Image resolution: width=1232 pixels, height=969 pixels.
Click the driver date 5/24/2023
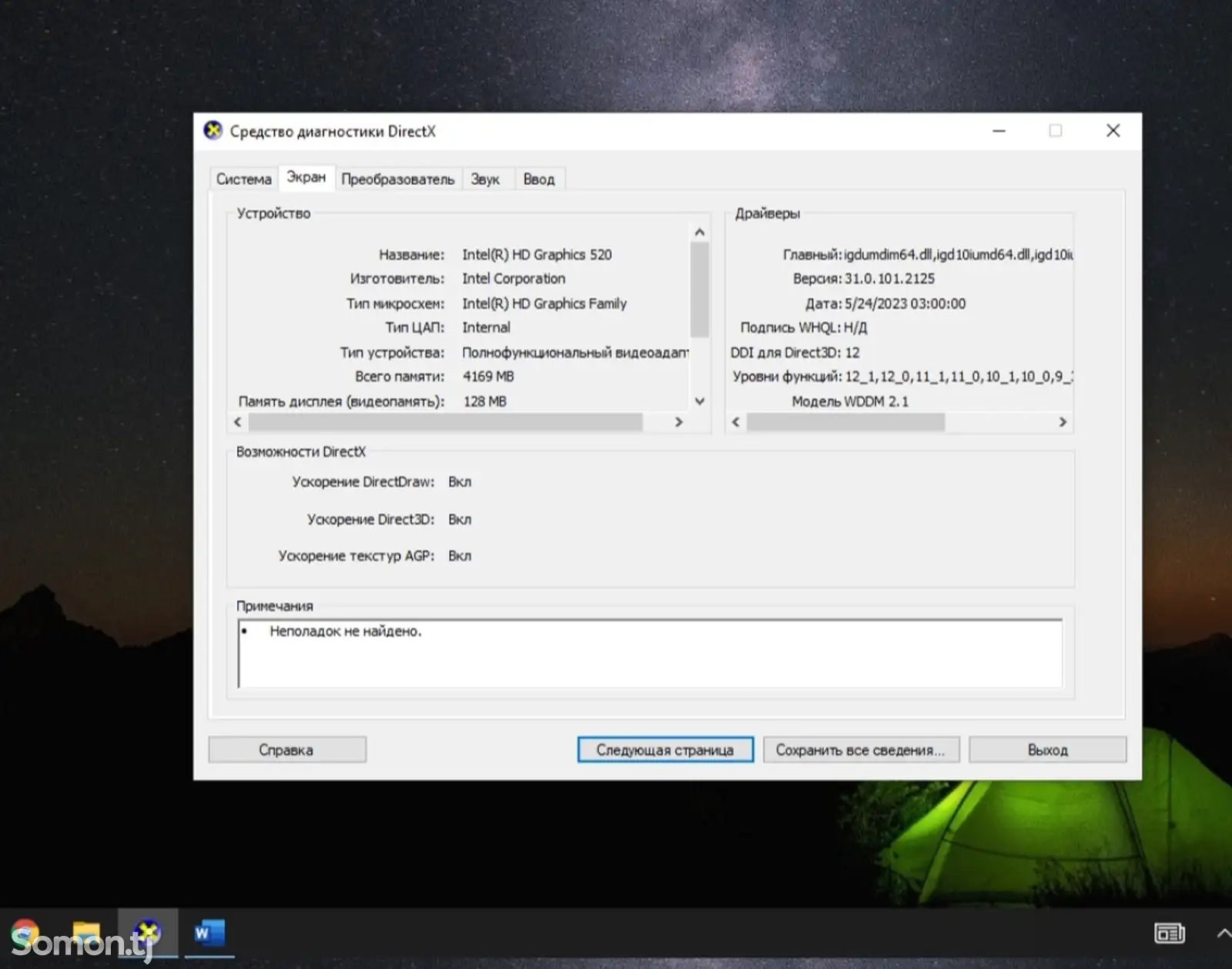pyautogui.click(x=905, y=303)
